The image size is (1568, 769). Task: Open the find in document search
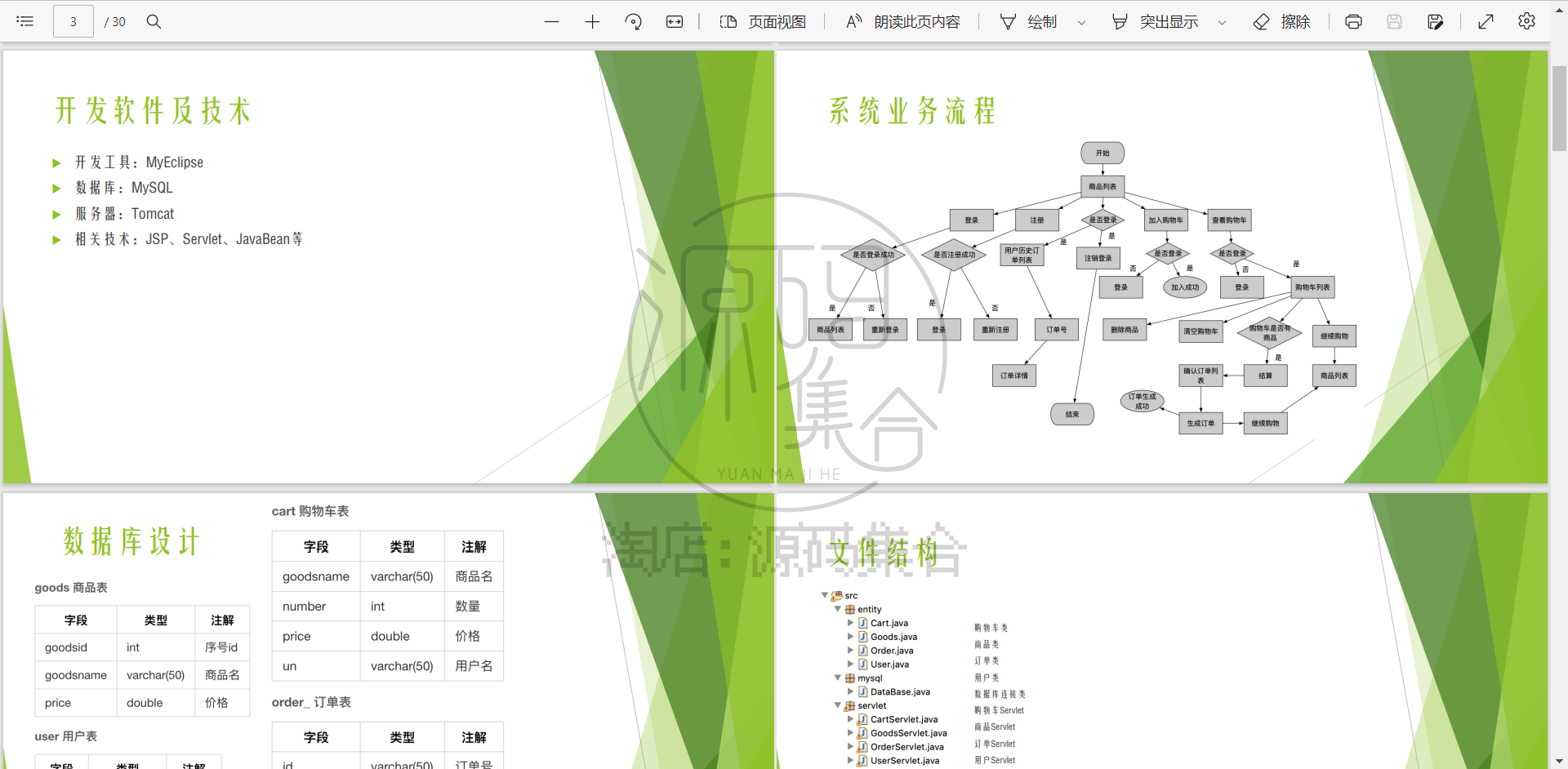pyautogui.click(x=154, y=21)
